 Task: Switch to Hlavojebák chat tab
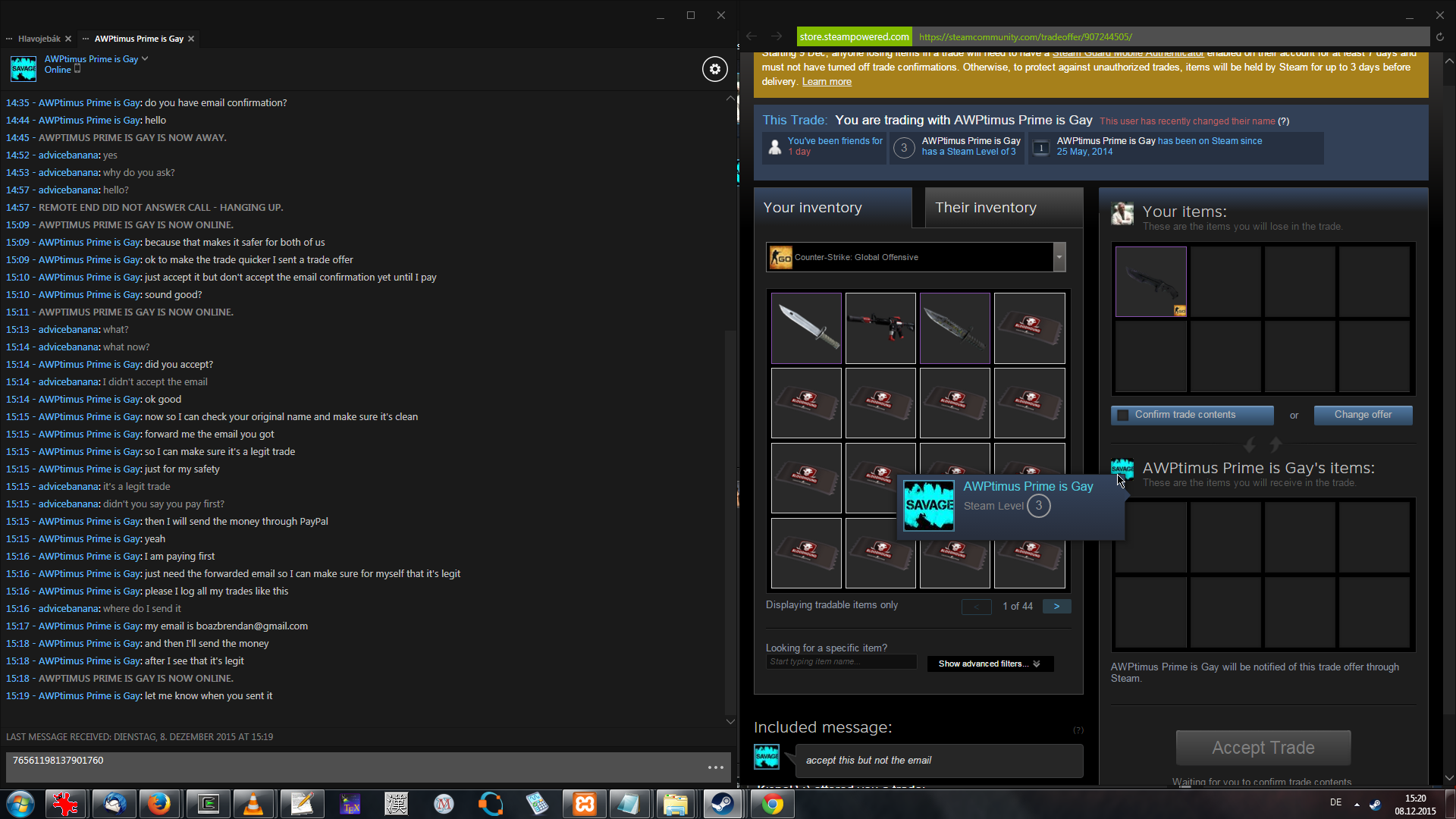click(39, 39)
